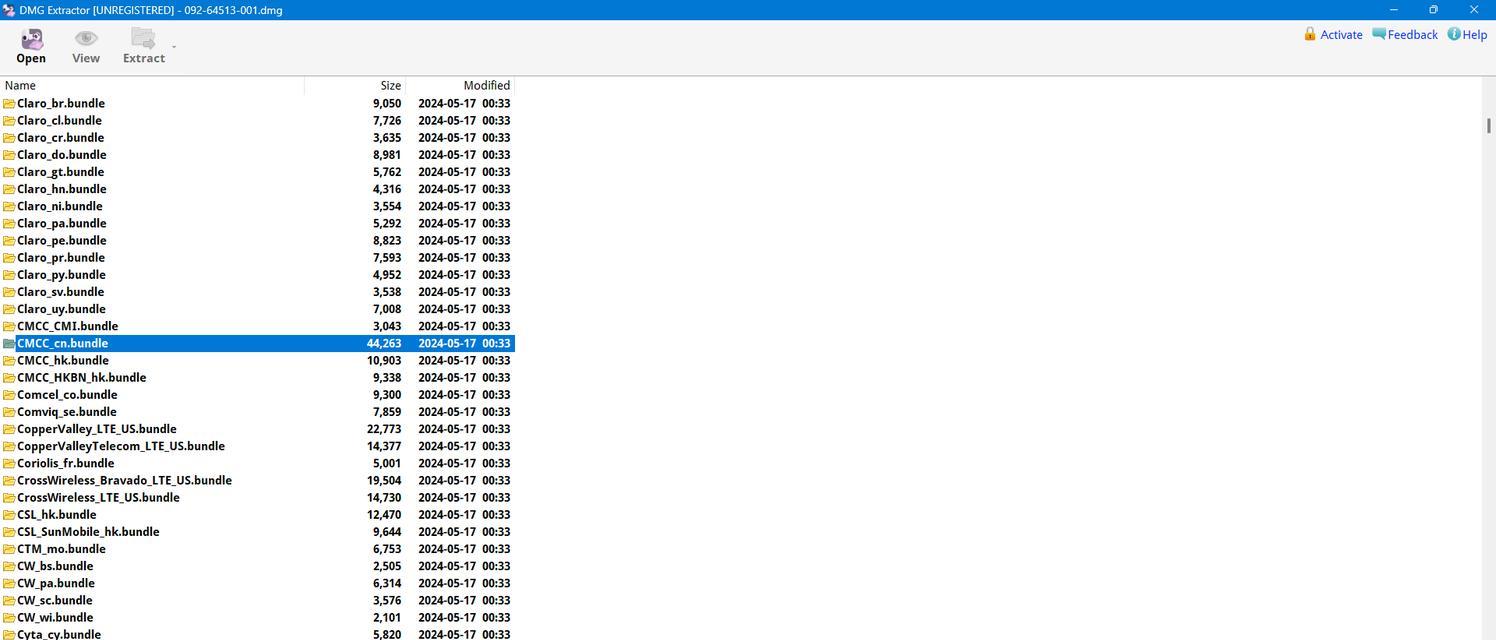Sort by the Size column header
This screenshot has height=640, width=1496.
click(355, 85)
